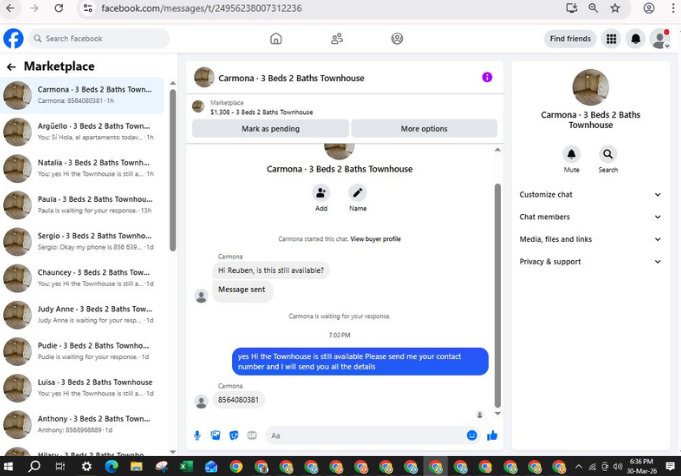Click the Search Facebook field
The image size is (681, 476).
(99, 39)
